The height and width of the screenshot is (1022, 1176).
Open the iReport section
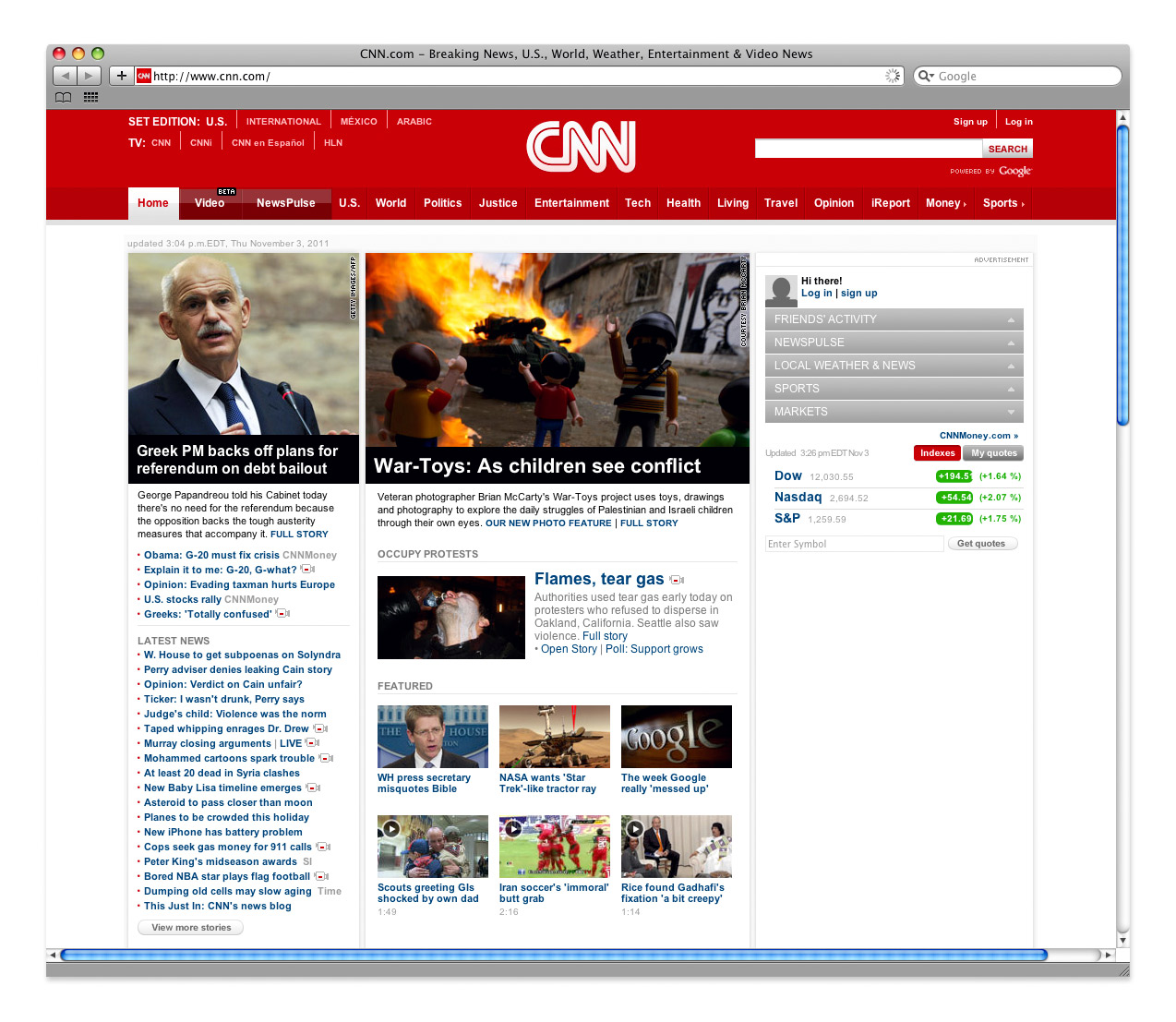pyautogui.click(x=891, y=203)
